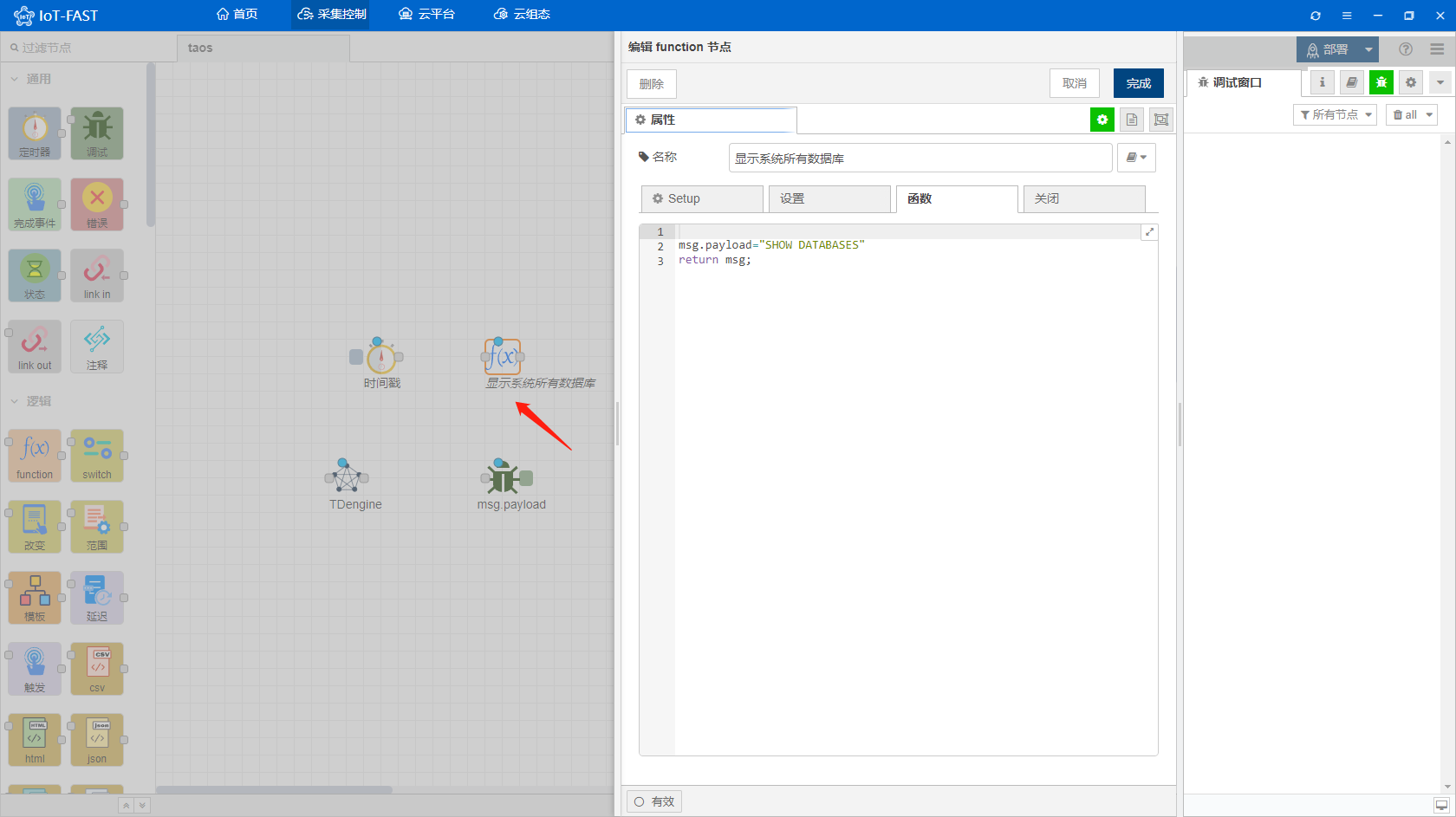Open the node description document icon
The width and height of the screenshot is (1456, 817).
point(1132,120)
